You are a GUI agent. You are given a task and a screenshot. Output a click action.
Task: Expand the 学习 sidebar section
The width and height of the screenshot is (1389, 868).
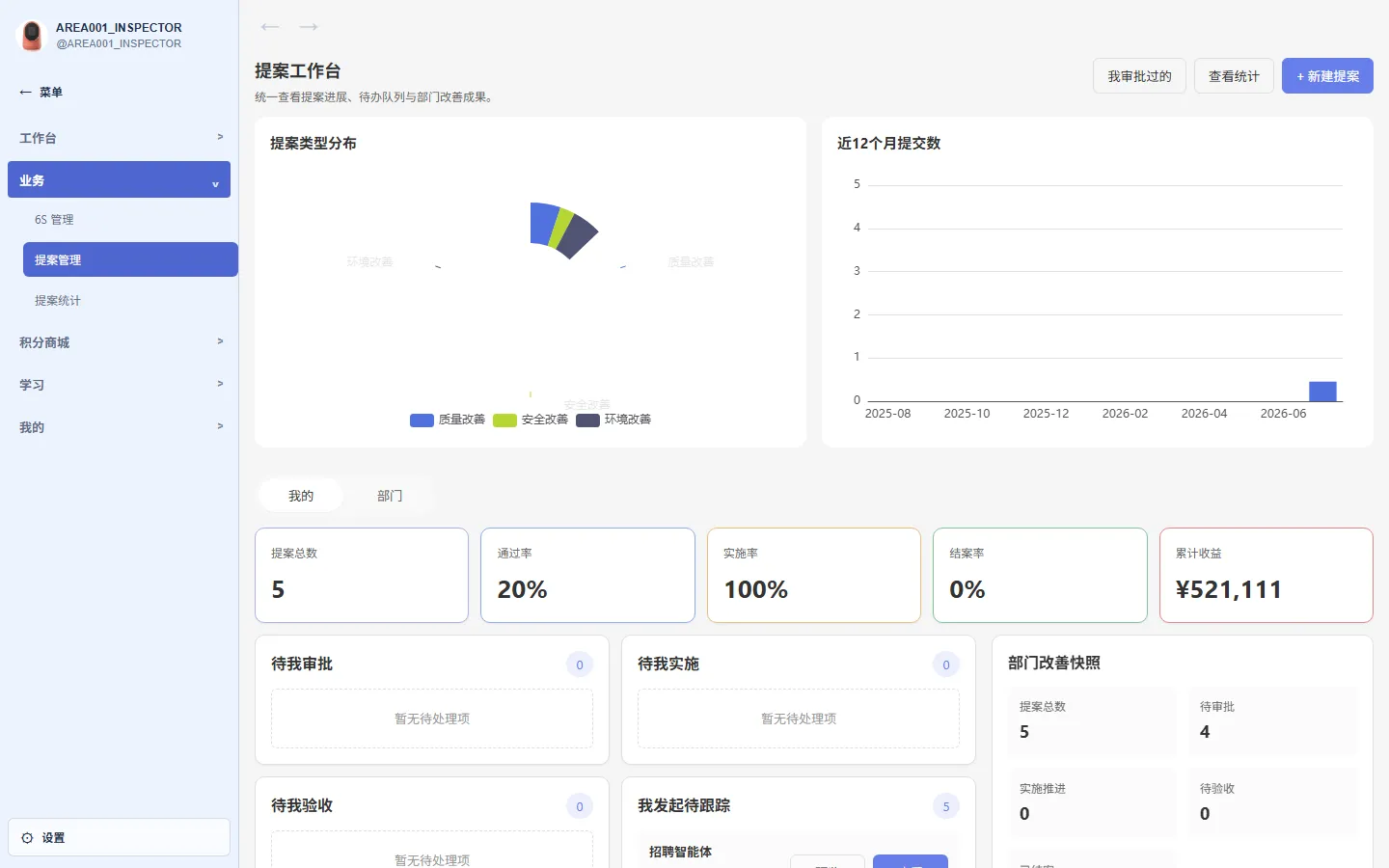(119, 385)
